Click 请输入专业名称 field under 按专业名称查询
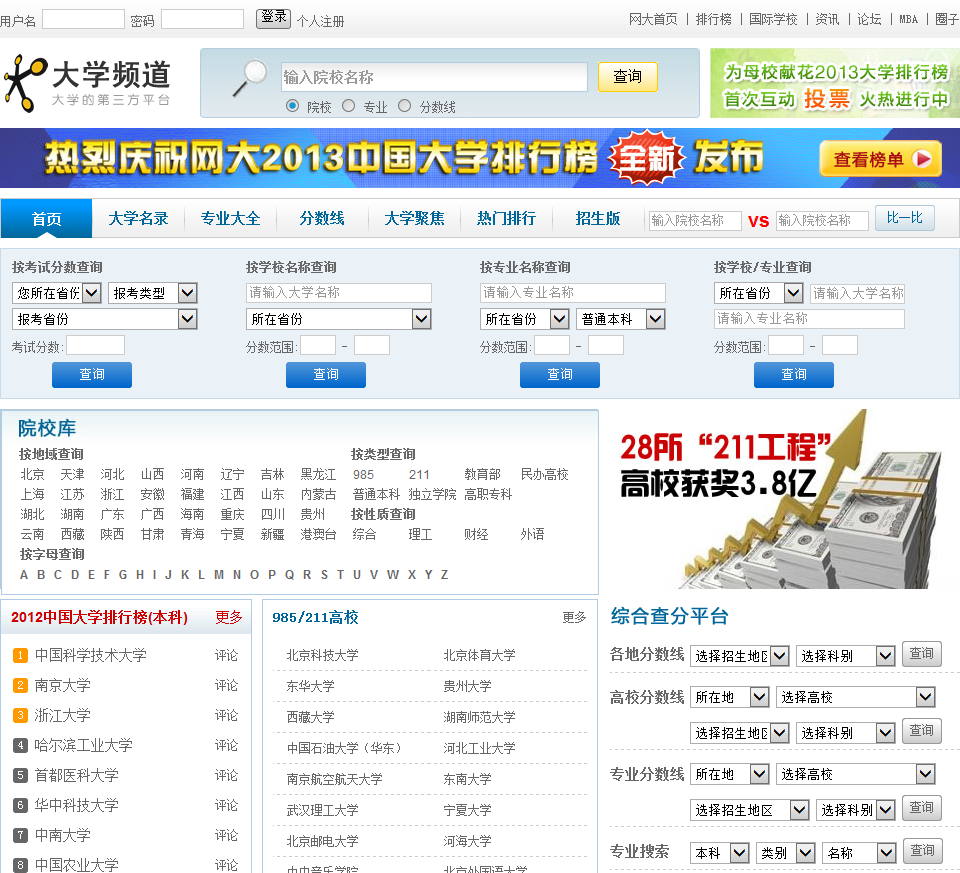 [x=572, y=293]
